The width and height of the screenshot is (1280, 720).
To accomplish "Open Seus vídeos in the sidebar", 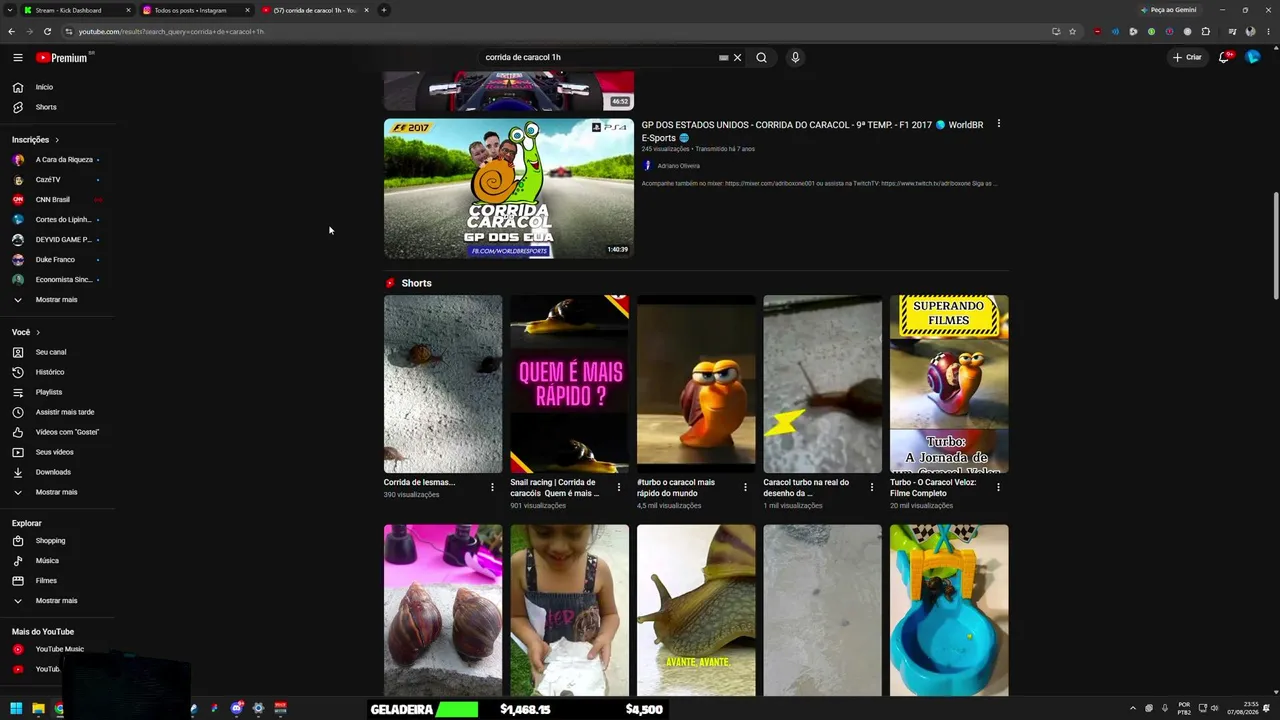I will (57, 452).
